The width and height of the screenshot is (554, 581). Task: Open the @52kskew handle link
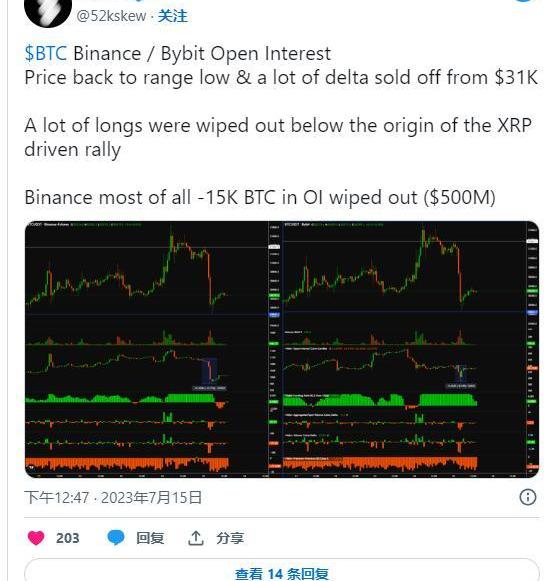coord(111,16)
